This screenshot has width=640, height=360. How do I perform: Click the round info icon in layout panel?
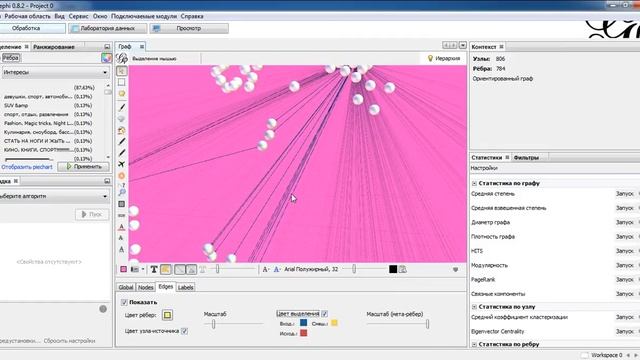[x=103, y=309]
